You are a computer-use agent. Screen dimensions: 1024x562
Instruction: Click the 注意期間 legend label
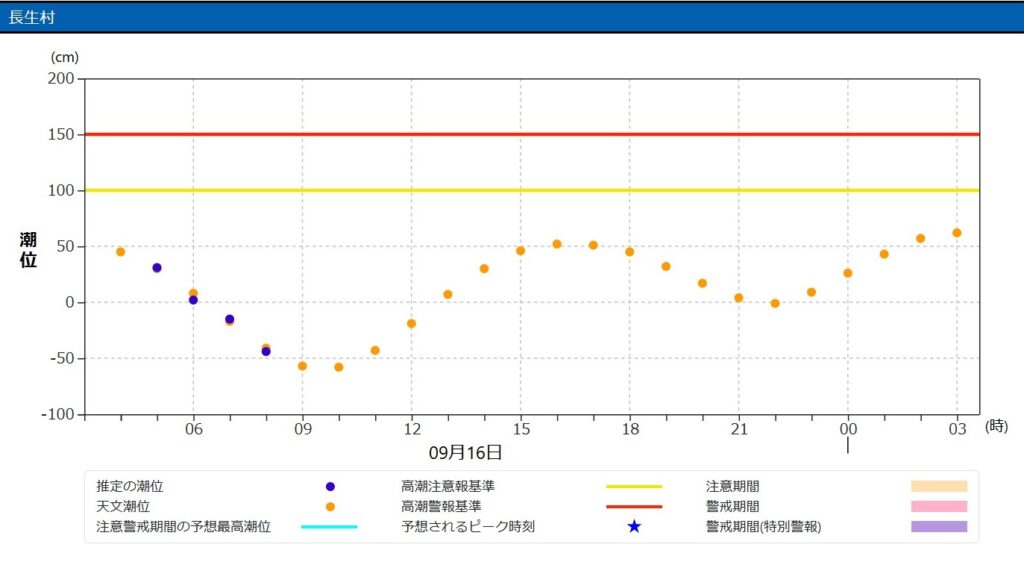pos(733,486)
